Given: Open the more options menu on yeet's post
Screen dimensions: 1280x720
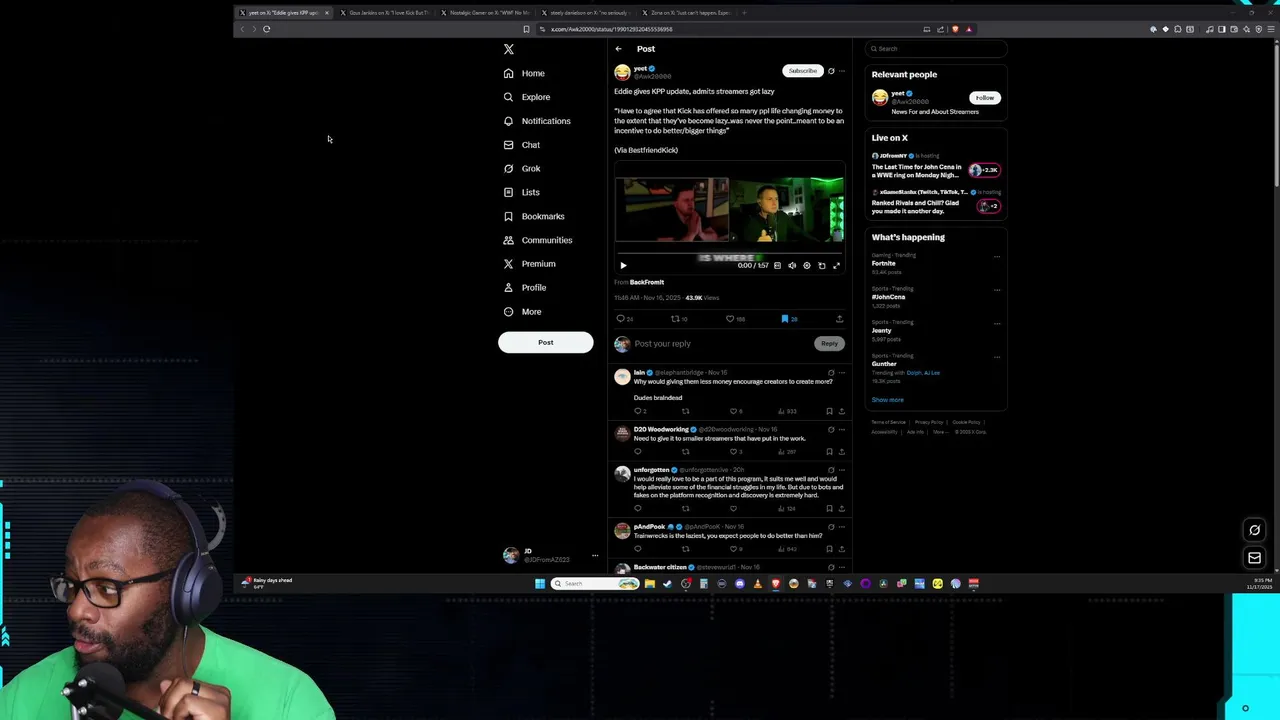Looking at the screenshot, I should [x=842, y=71].
